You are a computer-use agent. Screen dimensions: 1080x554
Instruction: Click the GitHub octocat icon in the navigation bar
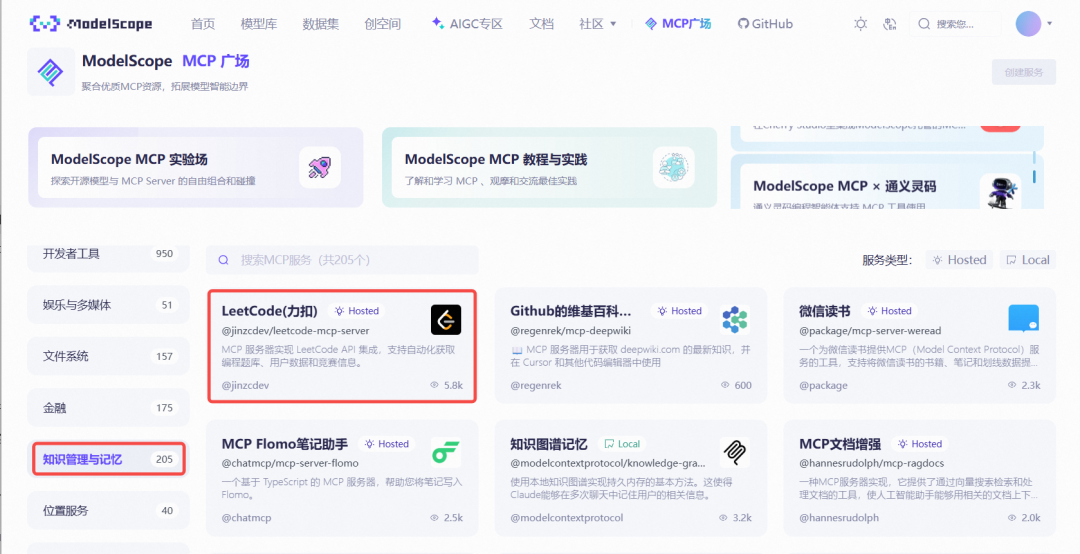[743, 23]
